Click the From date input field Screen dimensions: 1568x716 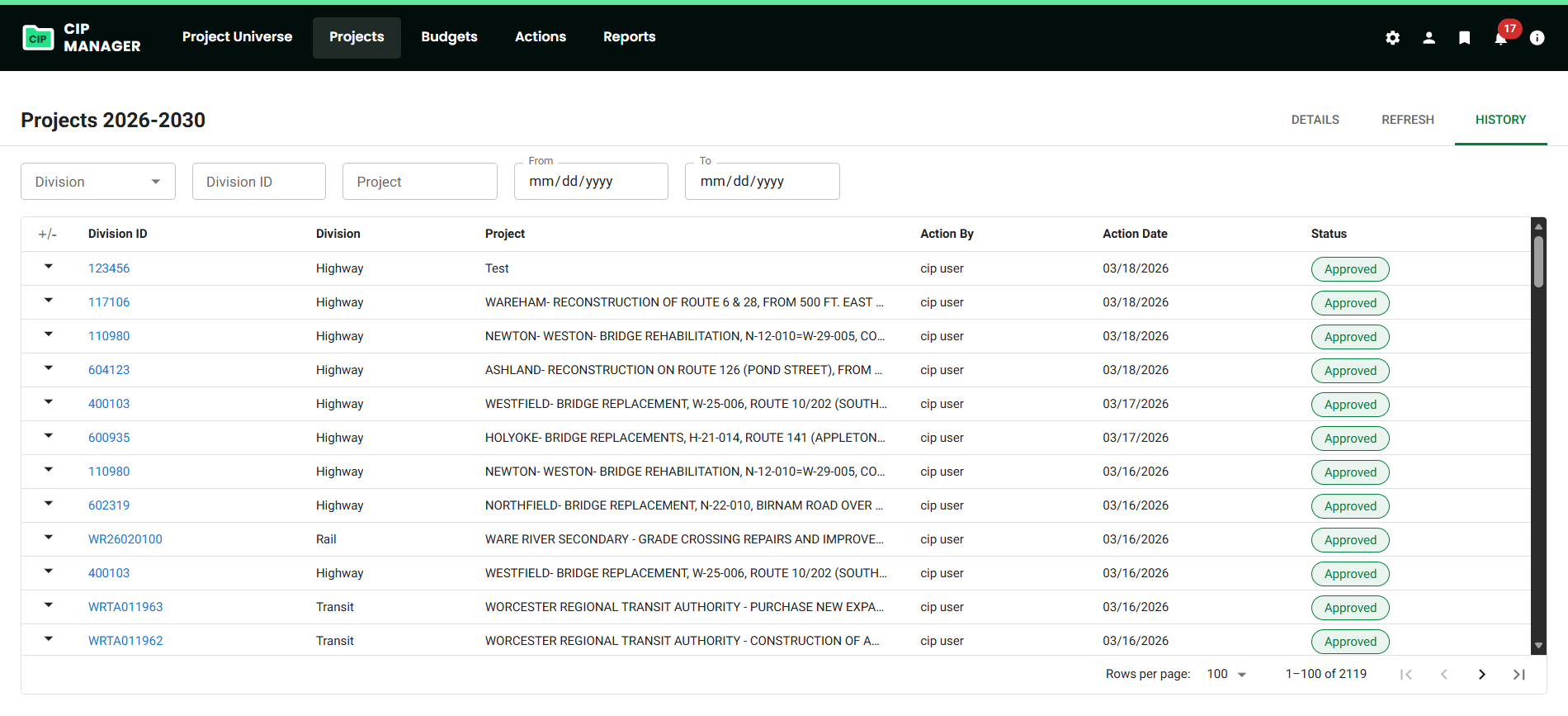coord(591,182)
